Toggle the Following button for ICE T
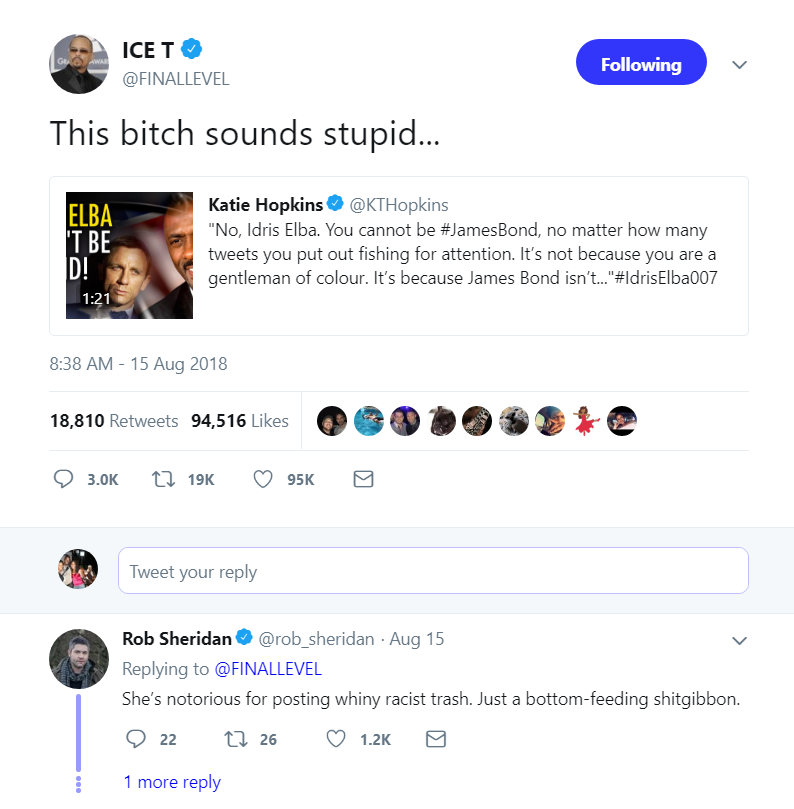The width and height of the screenshot is (794, 809). point(641,62)
